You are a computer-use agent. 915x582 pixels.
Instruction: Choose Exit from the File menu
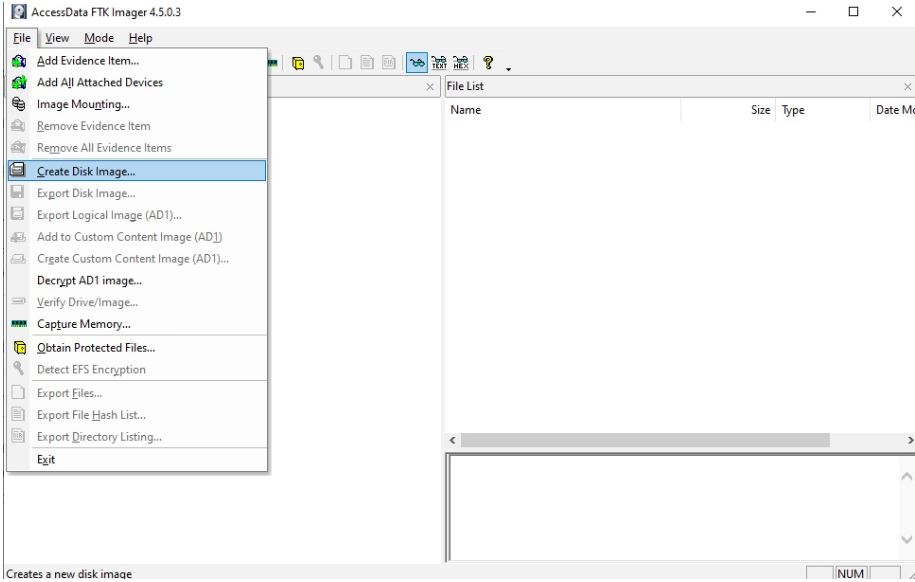coord(137,460)
